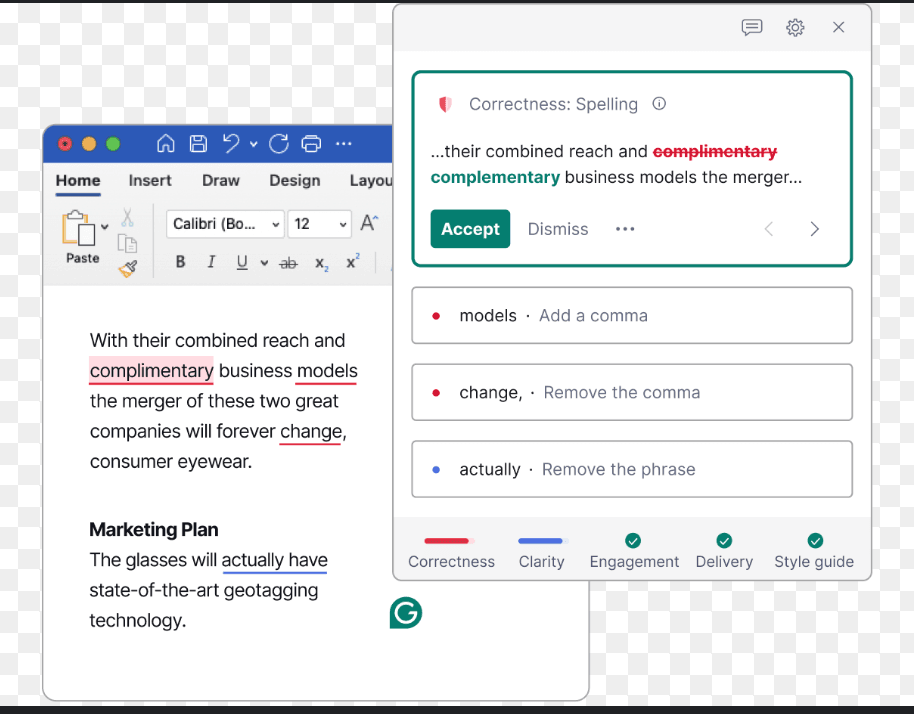Toggle Strikethrough formatting

288,262
